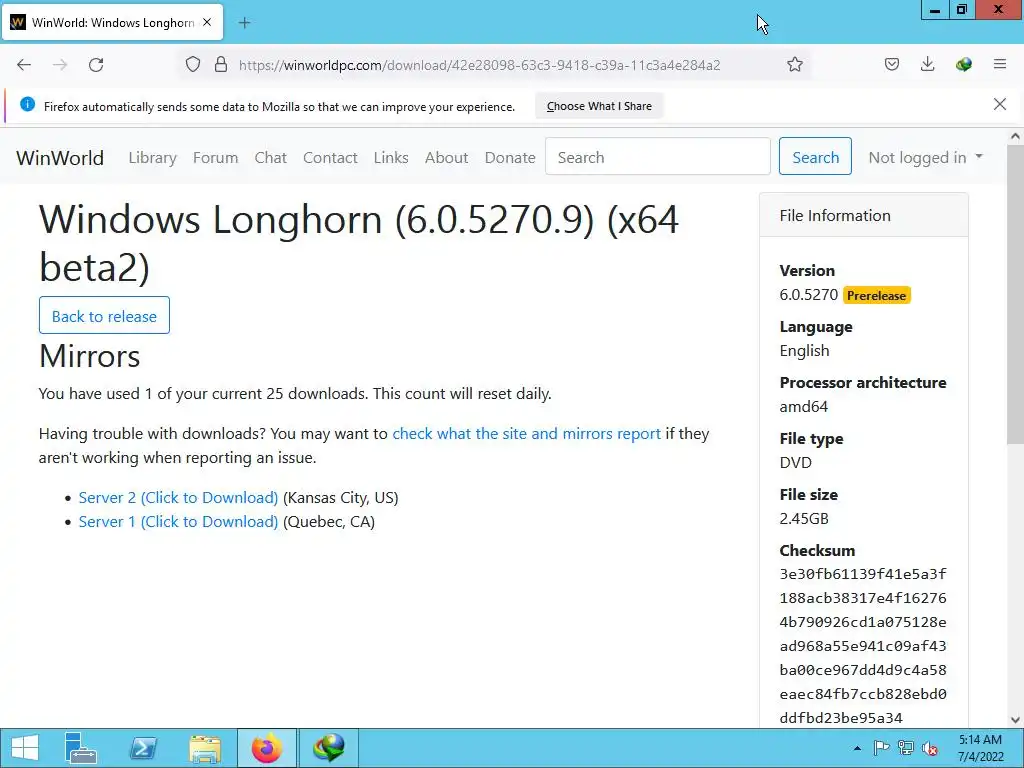Image resolution: width=1024 pixels, height=768 pixels.
Task: Open the Windows Start menu
Action: click(25, 748)
